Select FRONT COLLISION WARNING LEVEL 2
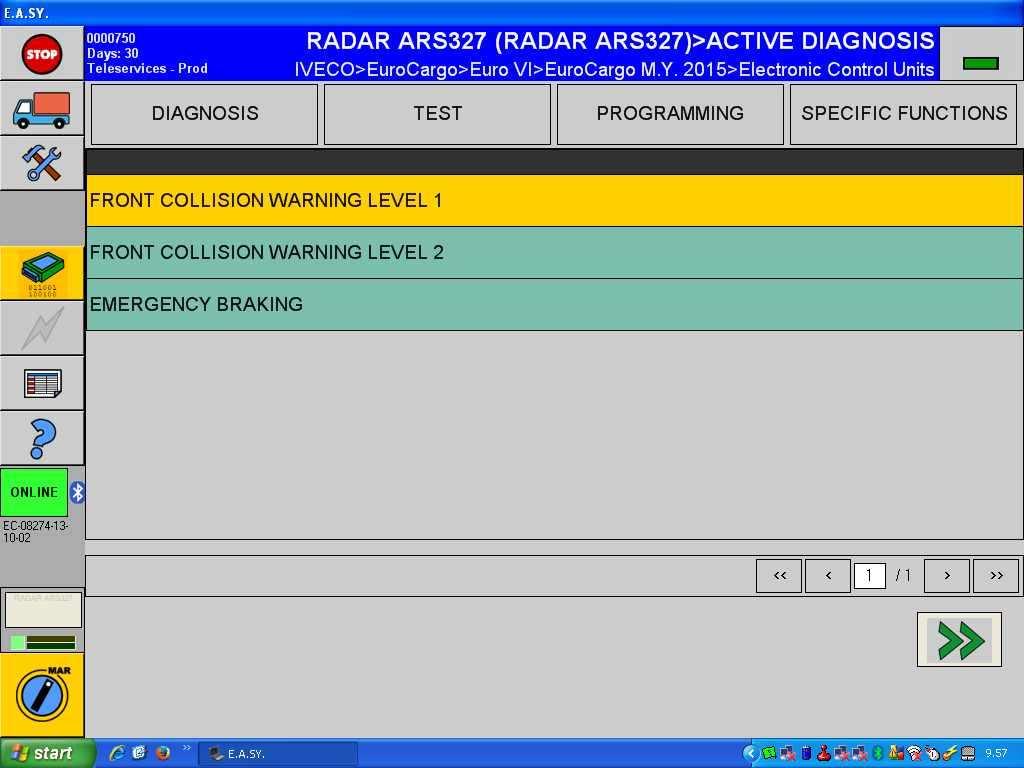The width and height of the screenshot is (1024, 768). point(554,253)
